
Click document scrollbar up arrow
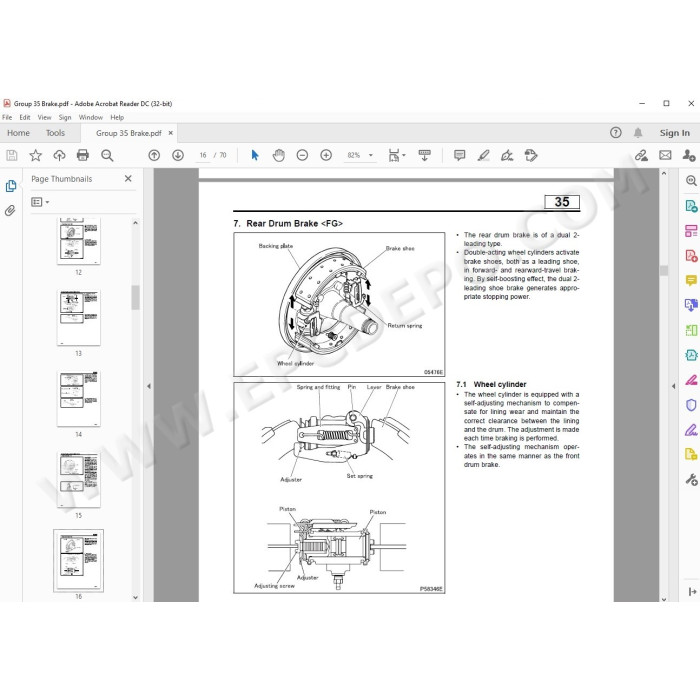pos(664,173)
